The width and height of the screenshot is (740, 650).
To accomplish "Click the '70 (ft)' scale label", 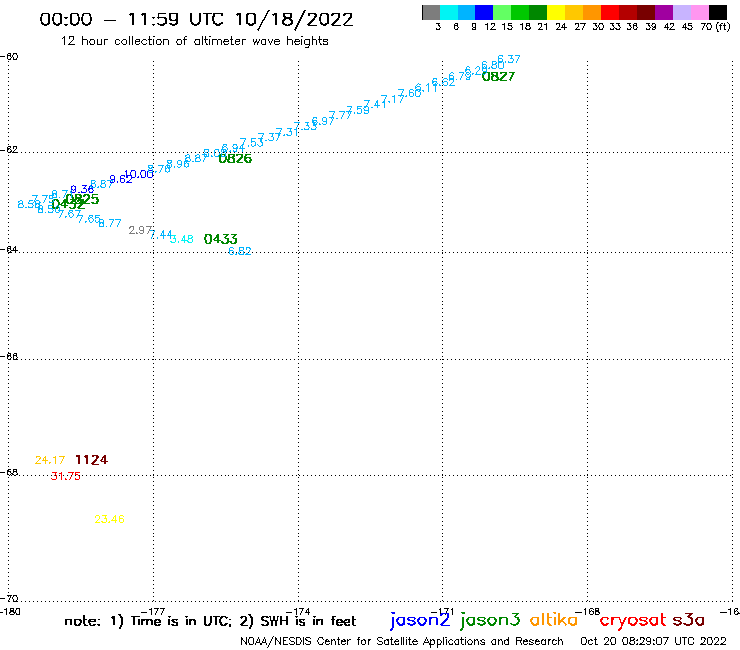I will pyautogui.click(x=715, y=27).
